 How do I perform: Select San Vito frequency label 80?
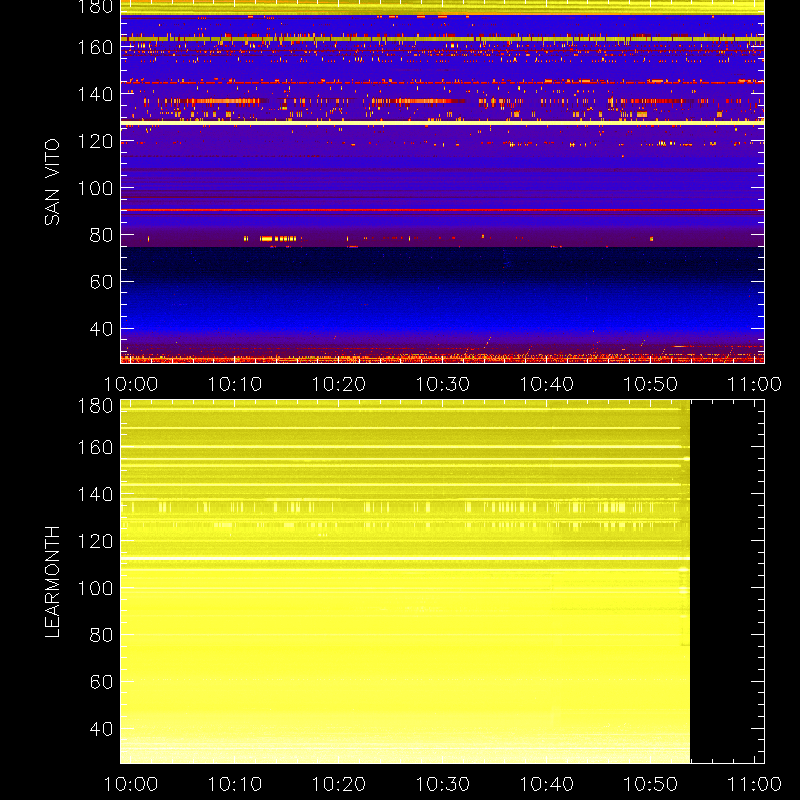click(101, 235)
